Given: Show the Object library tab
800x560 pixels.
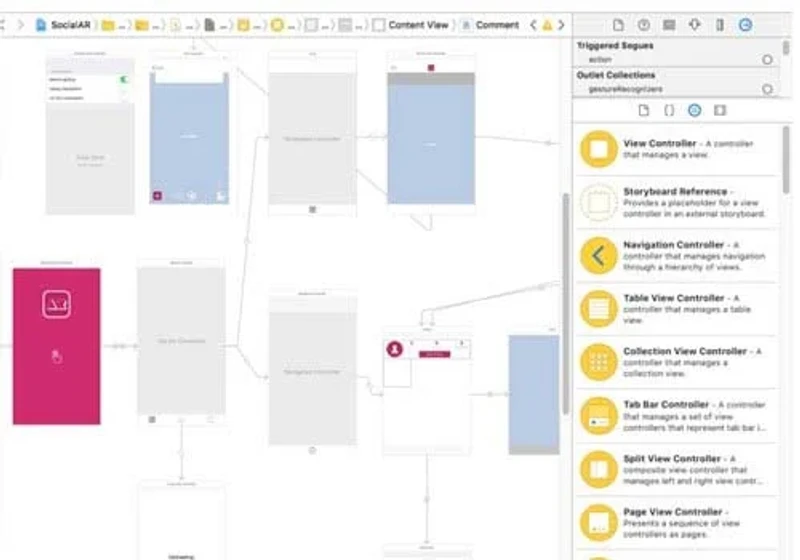Looking at the screenshot, I should click(694, 110).
